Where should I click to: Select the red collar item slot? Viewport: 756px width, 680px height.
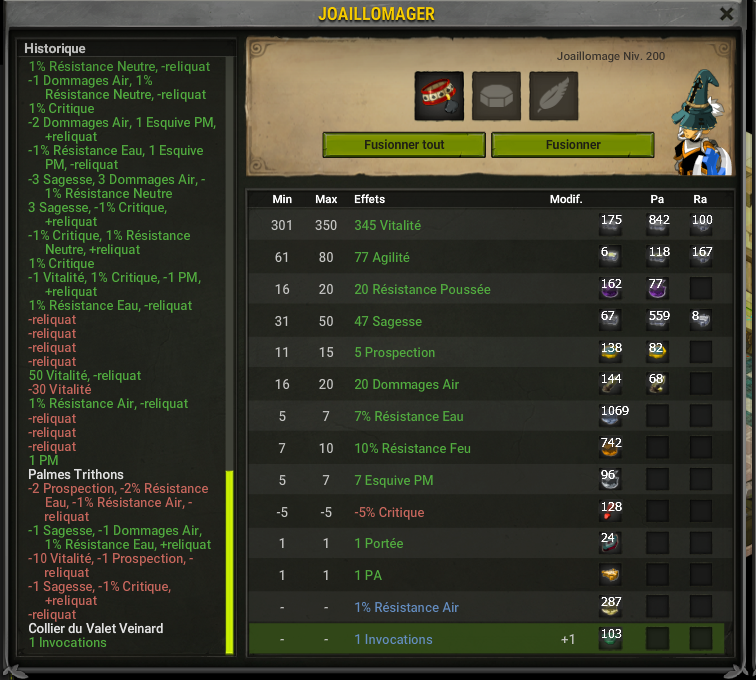coord(439,96)
